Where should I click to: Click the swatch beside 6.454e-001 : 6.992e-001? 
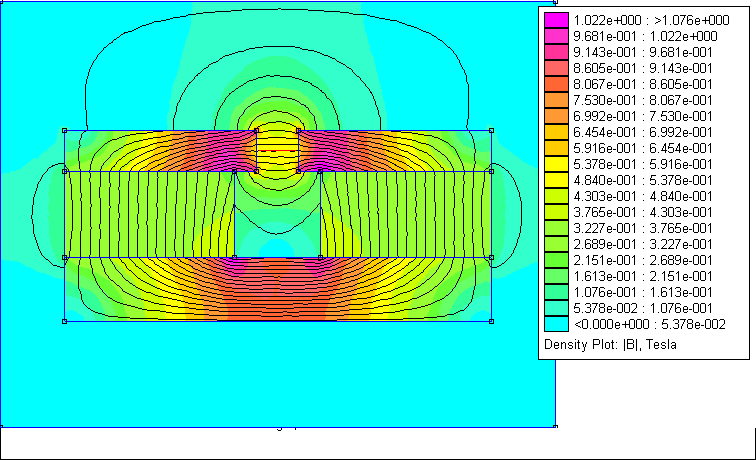click(x=556, y=132)
